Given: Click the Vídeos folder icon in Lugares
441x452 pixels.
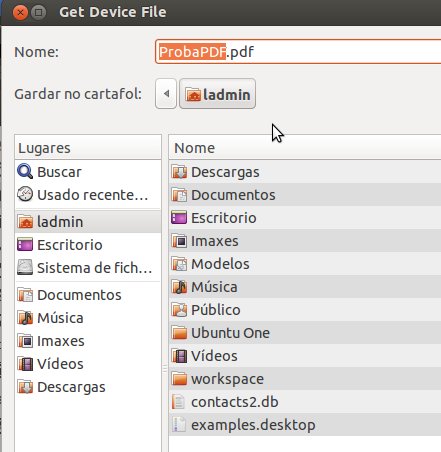Looking at the screenshot, I should pos(25,364).
